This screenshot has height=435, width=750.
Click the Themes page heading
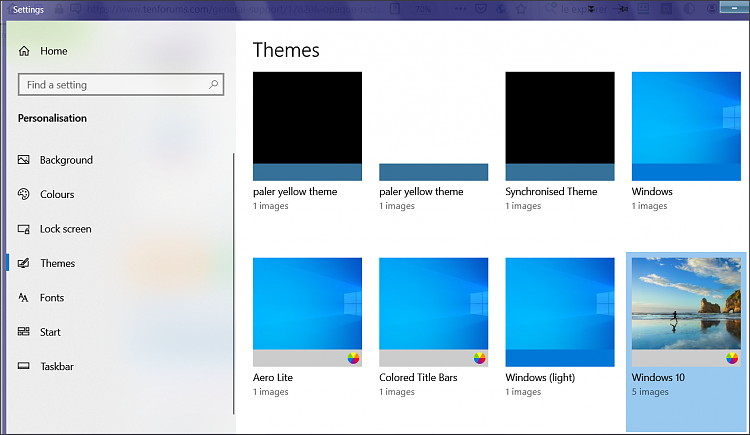(286, 50)
